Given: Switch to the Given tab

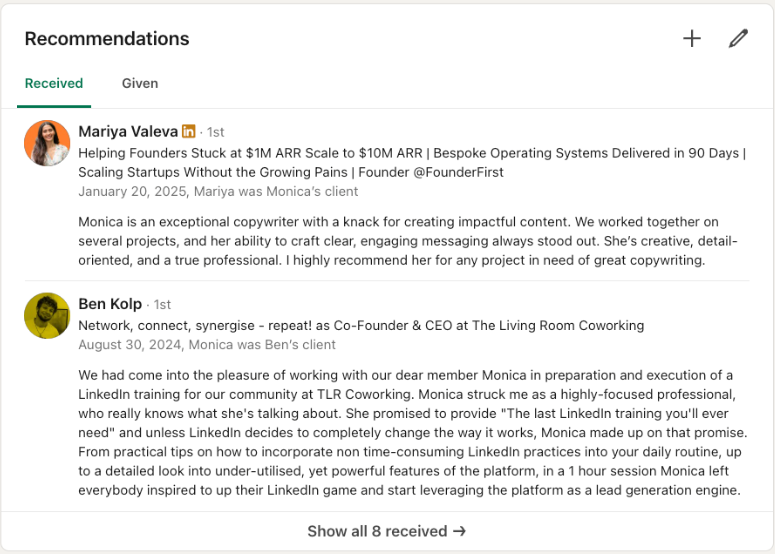Looking at the screenshot, I should [140, 84].
